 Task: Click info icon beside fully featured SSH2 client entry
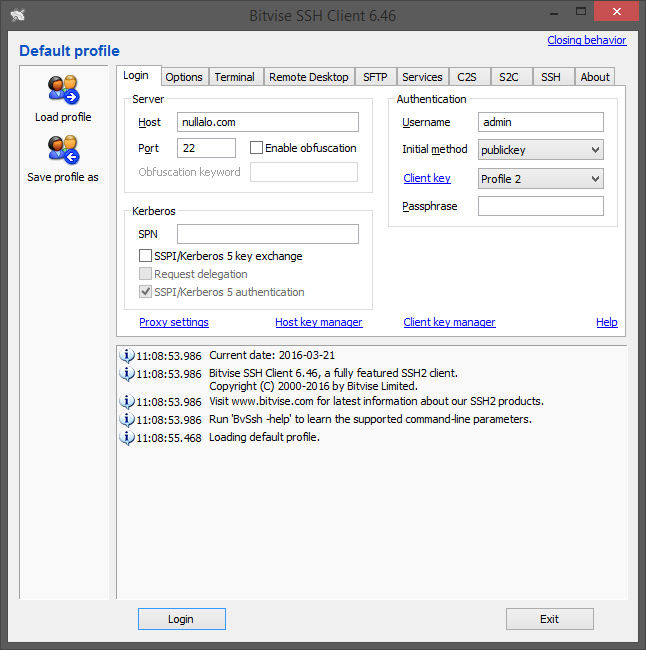(x=127, y=374)
